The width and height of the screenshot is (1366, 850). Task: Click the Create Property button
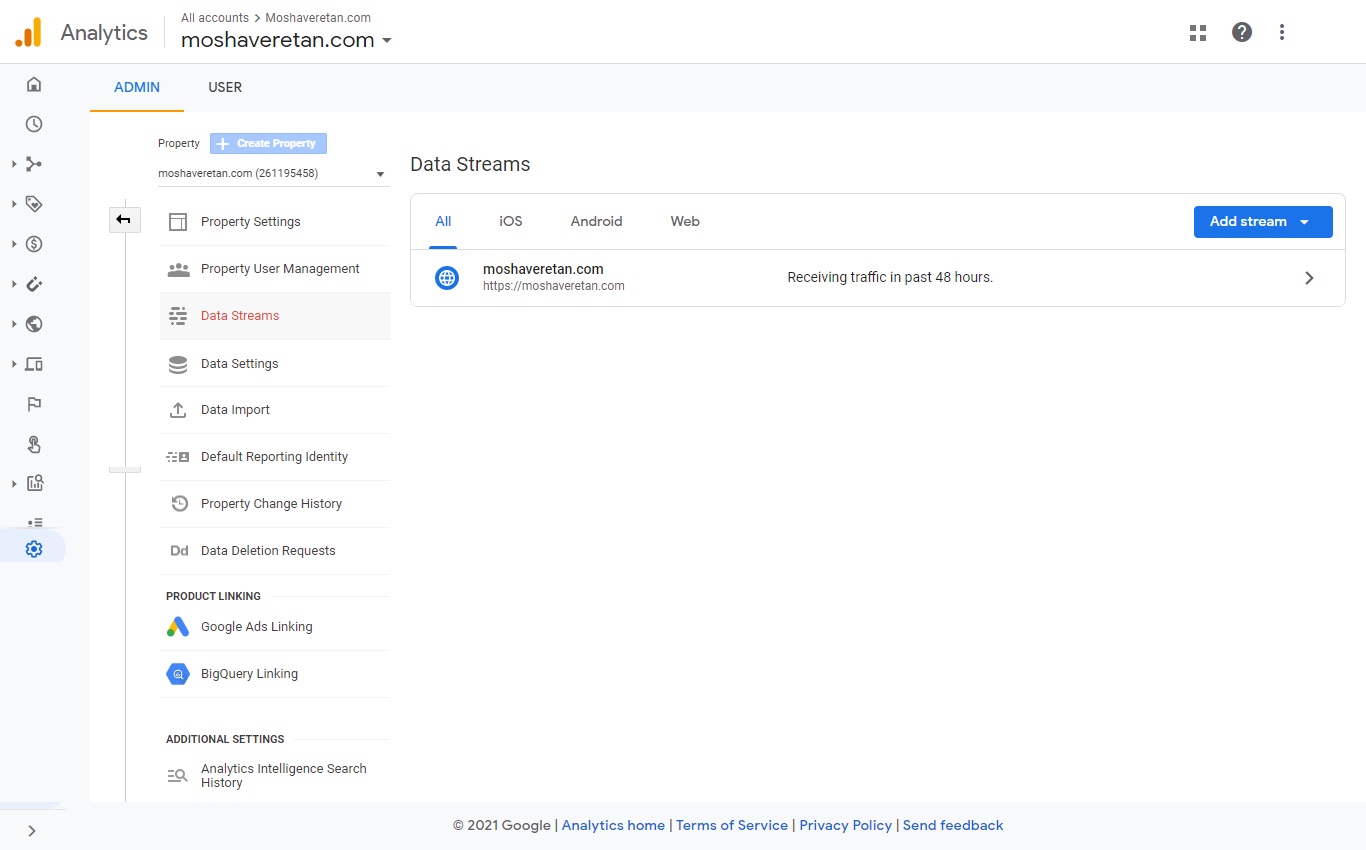(x=268, y=143)
